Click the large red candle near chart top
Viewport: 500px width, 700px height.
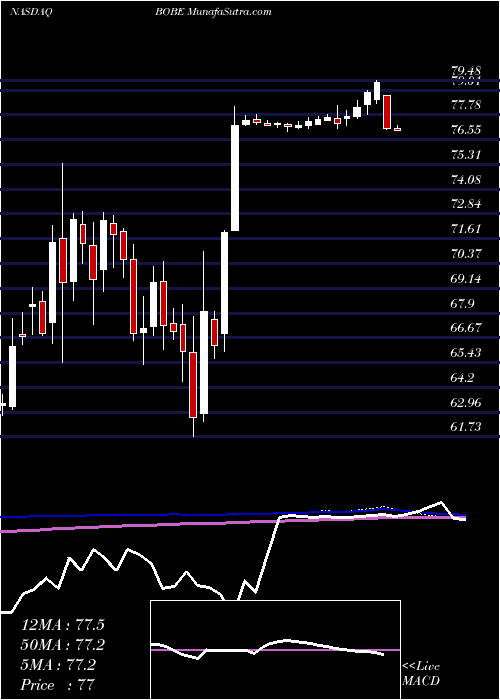(x=387, y=112)
